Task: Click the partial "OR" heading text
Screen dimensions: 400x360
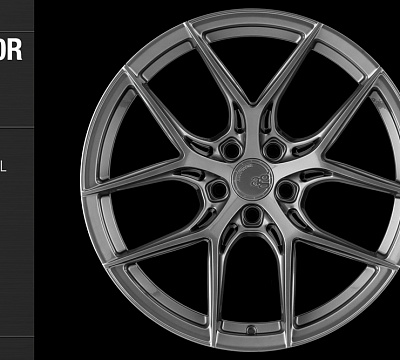Action: [x=11, y=50]
